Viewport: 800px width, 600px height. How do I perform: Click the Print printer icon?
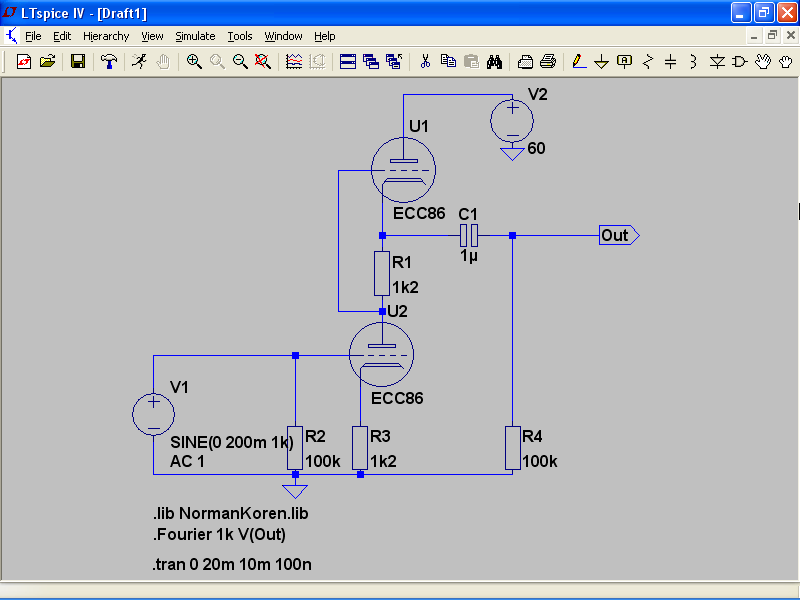click(x=548, y=62)
